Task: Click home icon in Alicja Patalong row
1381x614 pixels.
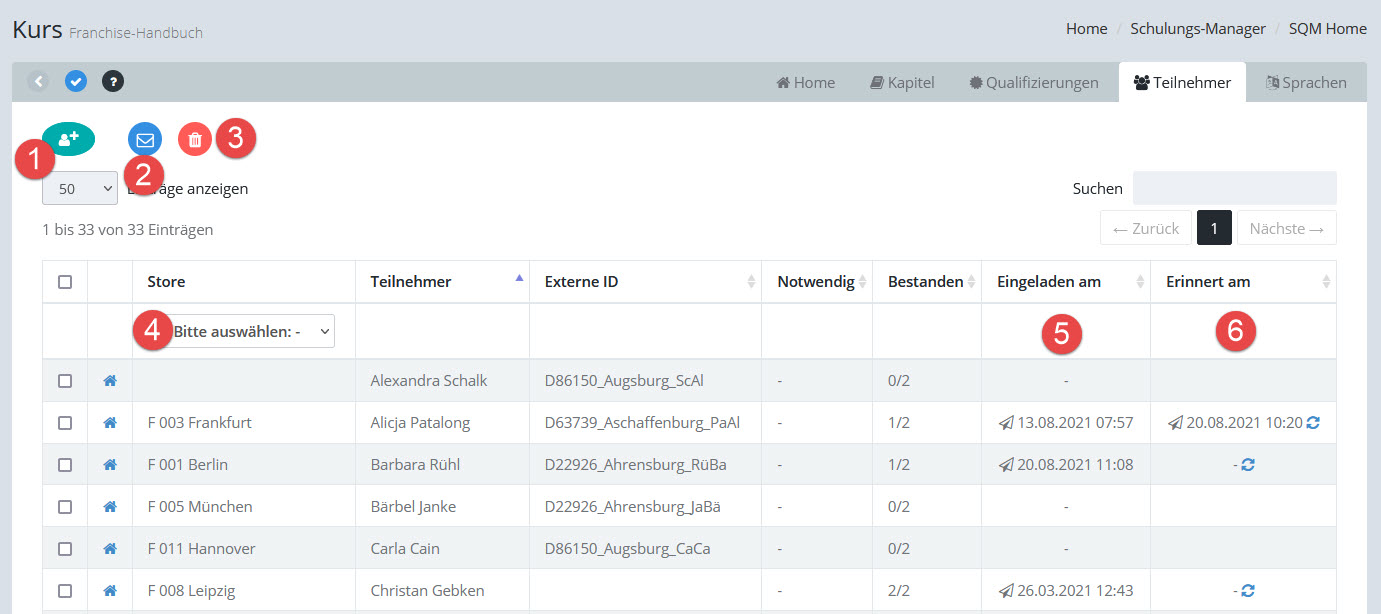Action: 110,423
